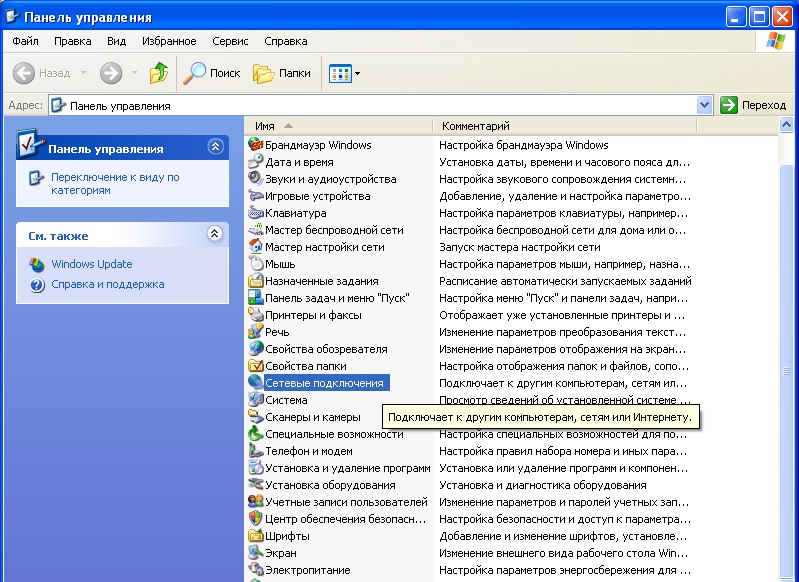Screen dimensions: 799x582
Task: Open the Справка menu
Action: [286, 41]
